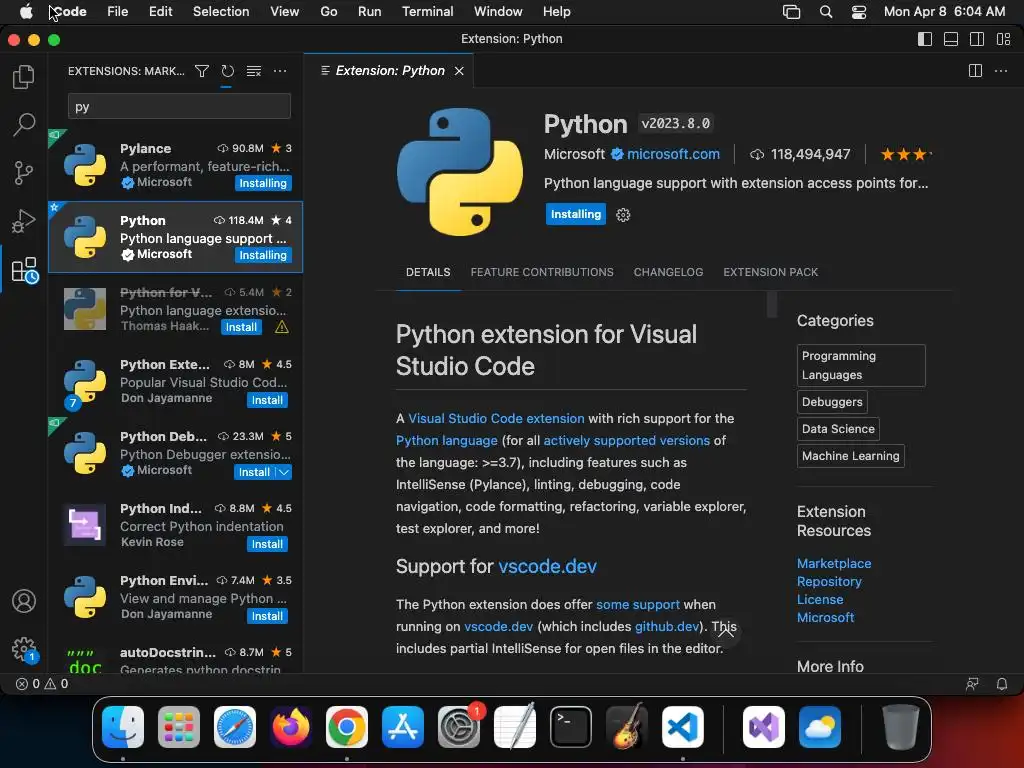Open Marketplace resource link
Image resolution: width=1024 pixels, height=768 pixels.
tap(834, 564)
